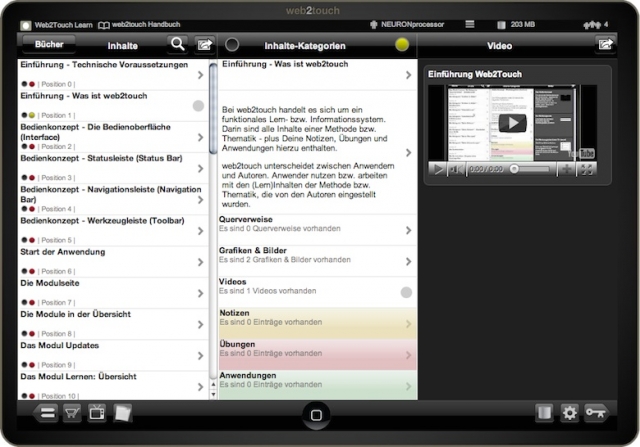The image size is (640, 447).
Task: Click the note sheet icon in bottom toolbar
Action: 122,413
